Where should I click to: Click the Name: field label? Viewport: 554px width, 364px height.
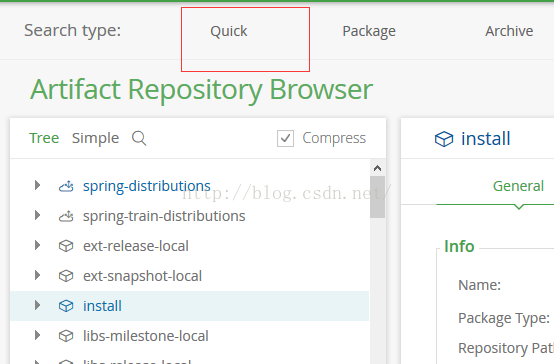(x=479, y=285)
